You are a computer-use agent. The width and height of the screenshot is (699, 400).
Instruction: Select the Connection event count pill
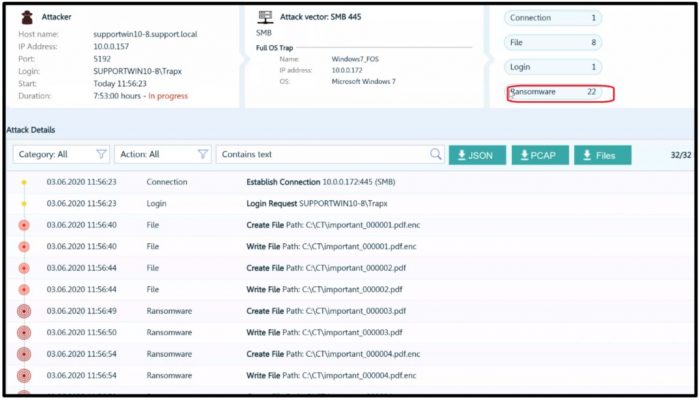pos(553,18)
